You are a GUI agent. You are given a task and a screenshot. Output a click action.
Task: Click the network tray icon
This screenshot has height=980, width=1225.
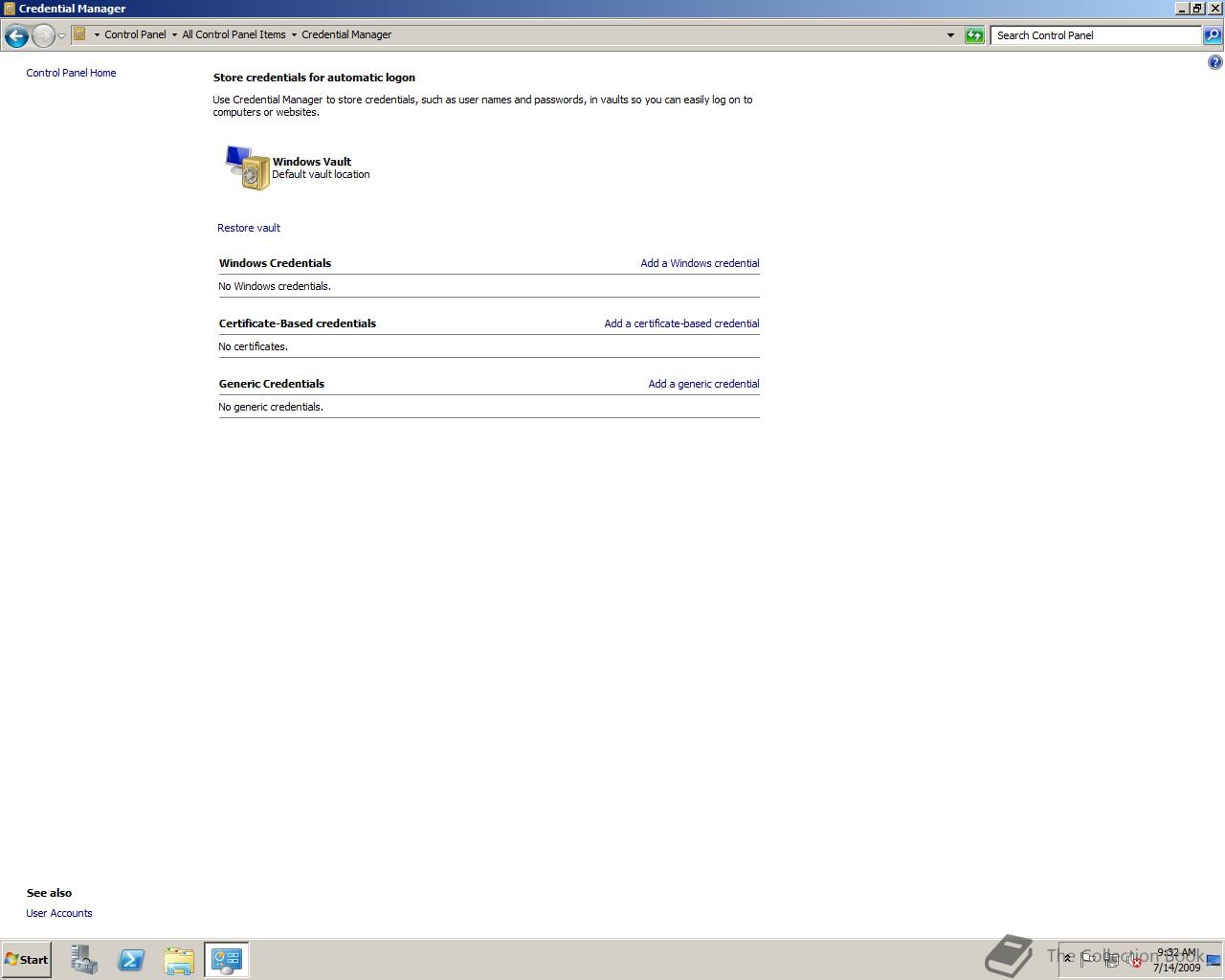point(1111,960)
